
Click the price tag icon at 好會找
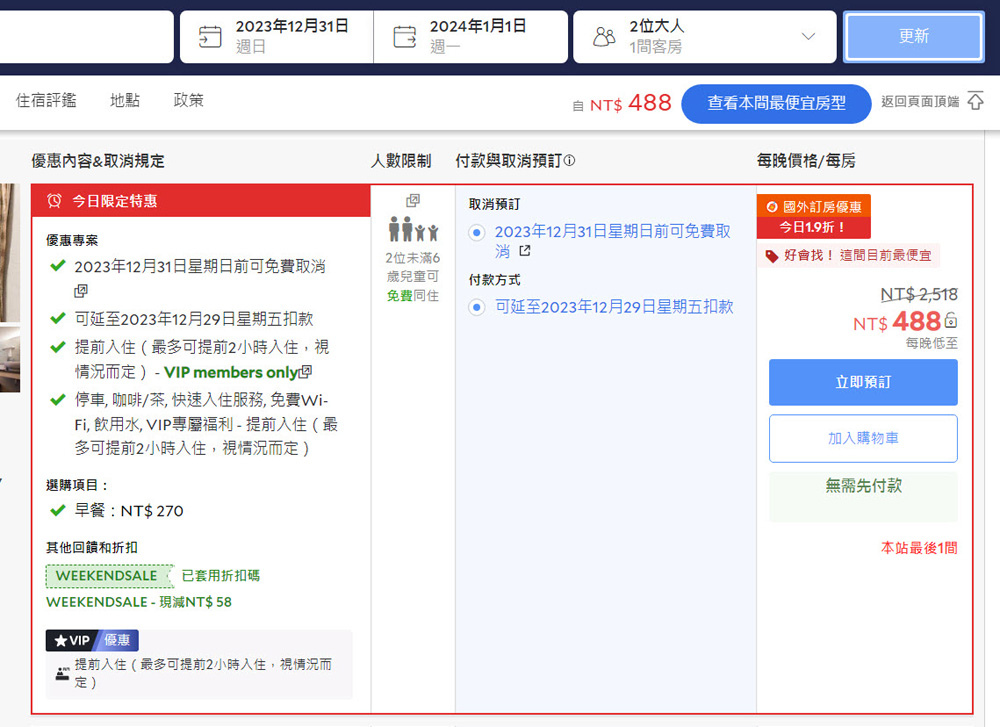772,256
